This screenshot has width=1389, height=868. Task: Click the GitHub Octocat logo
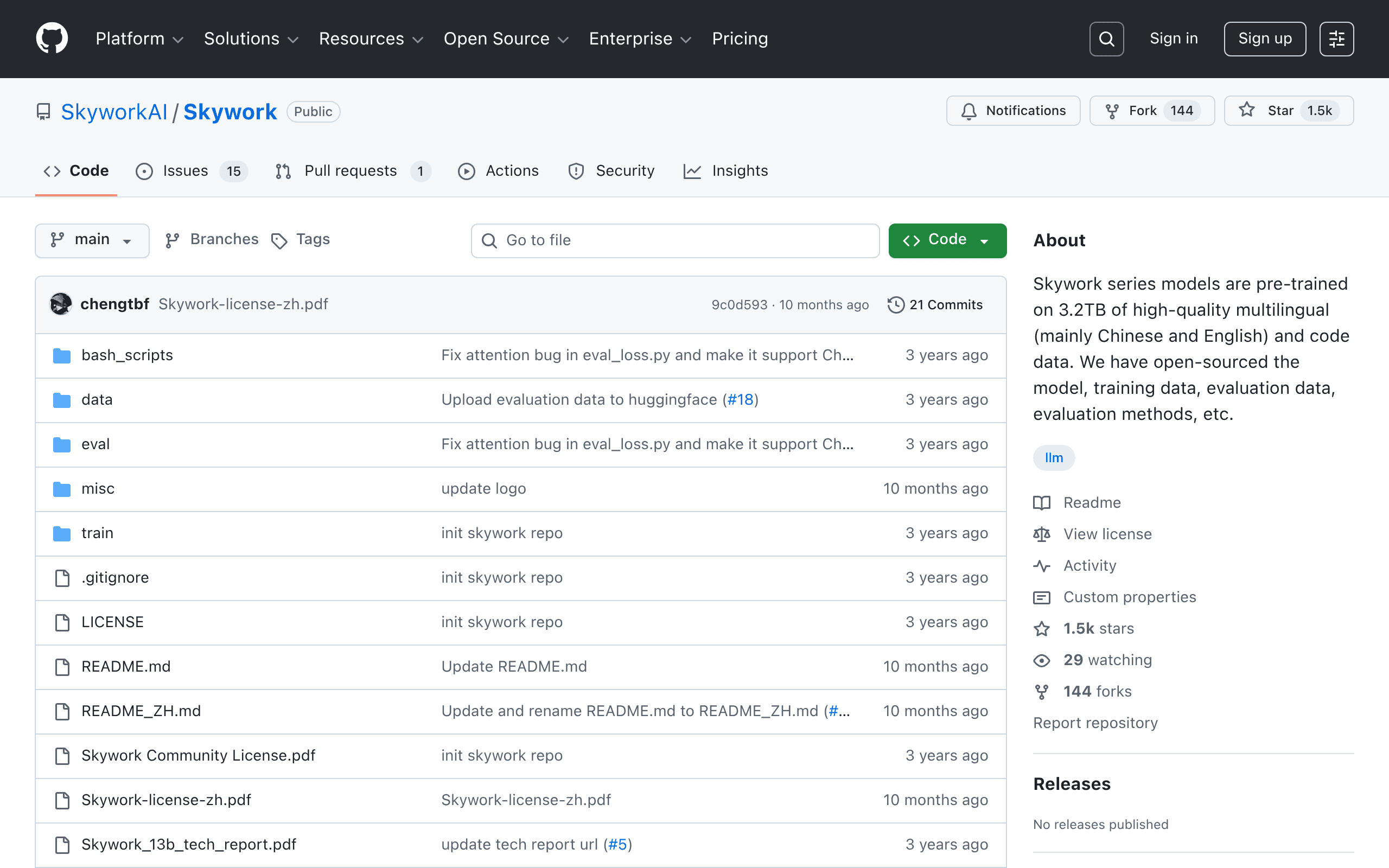(x=52, y=39)
